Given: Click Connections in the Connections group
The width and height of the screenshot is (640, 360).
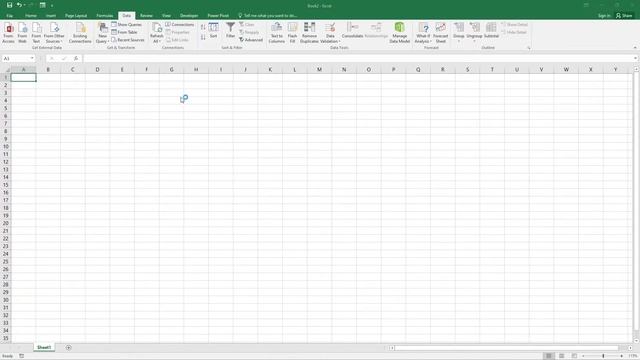Looking at the screenshot, I should [180, 24].
